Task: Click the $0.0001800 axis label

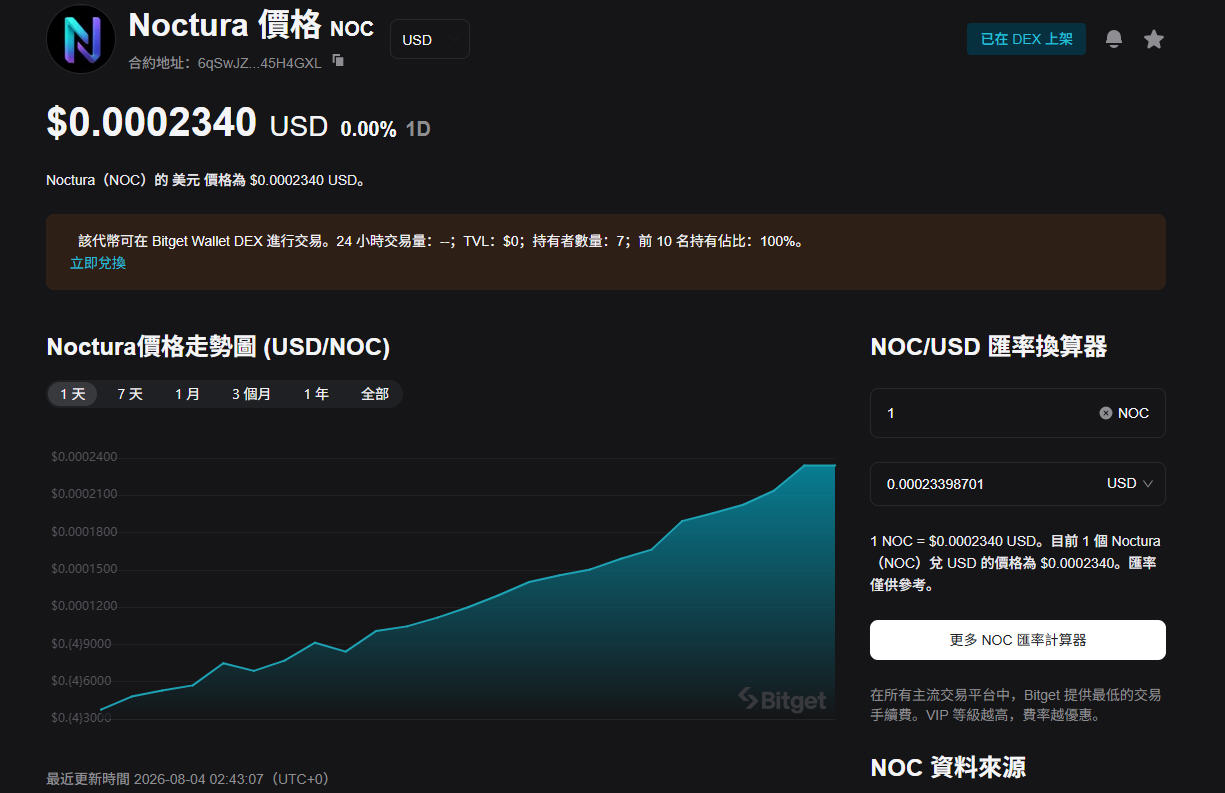Action: pyautogui.click(x=84, y=531)
